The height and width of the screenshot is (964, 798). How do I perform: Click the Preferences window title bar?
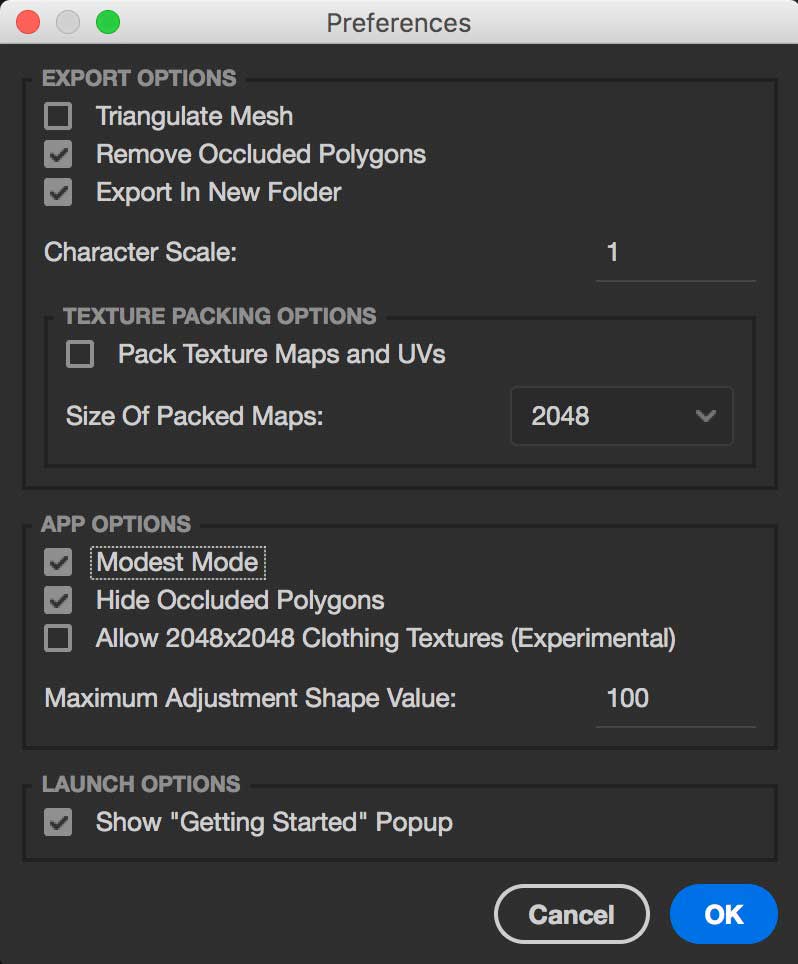(399, 22)
